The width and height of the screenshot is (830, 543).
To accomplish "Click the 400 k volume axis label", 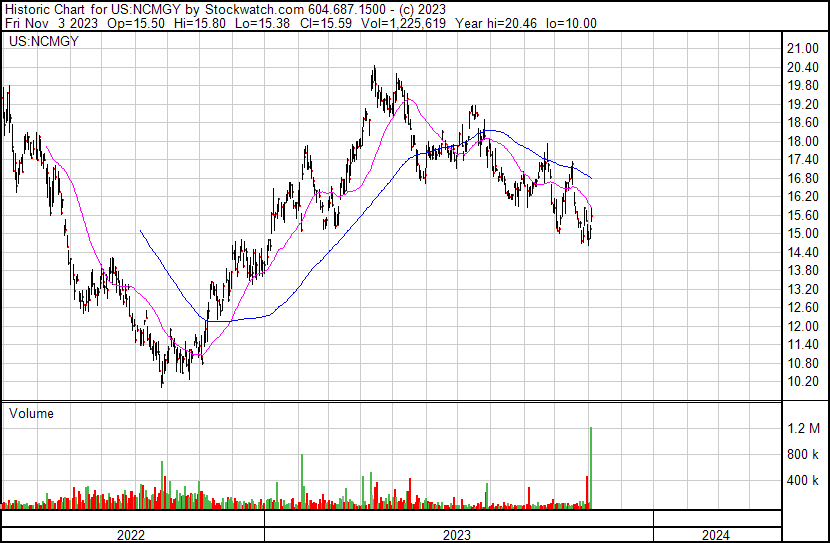I will point(802,480).
